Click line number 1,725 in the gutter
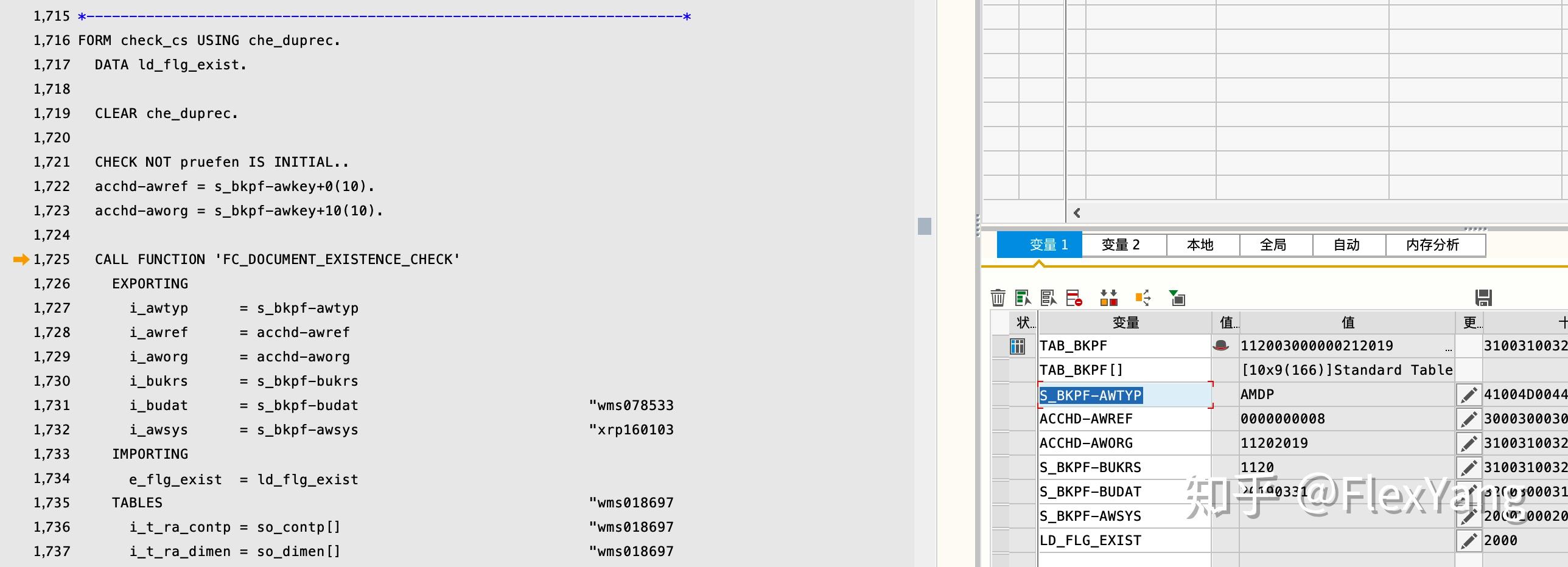The image size is (1568, 567). (52, 260)
